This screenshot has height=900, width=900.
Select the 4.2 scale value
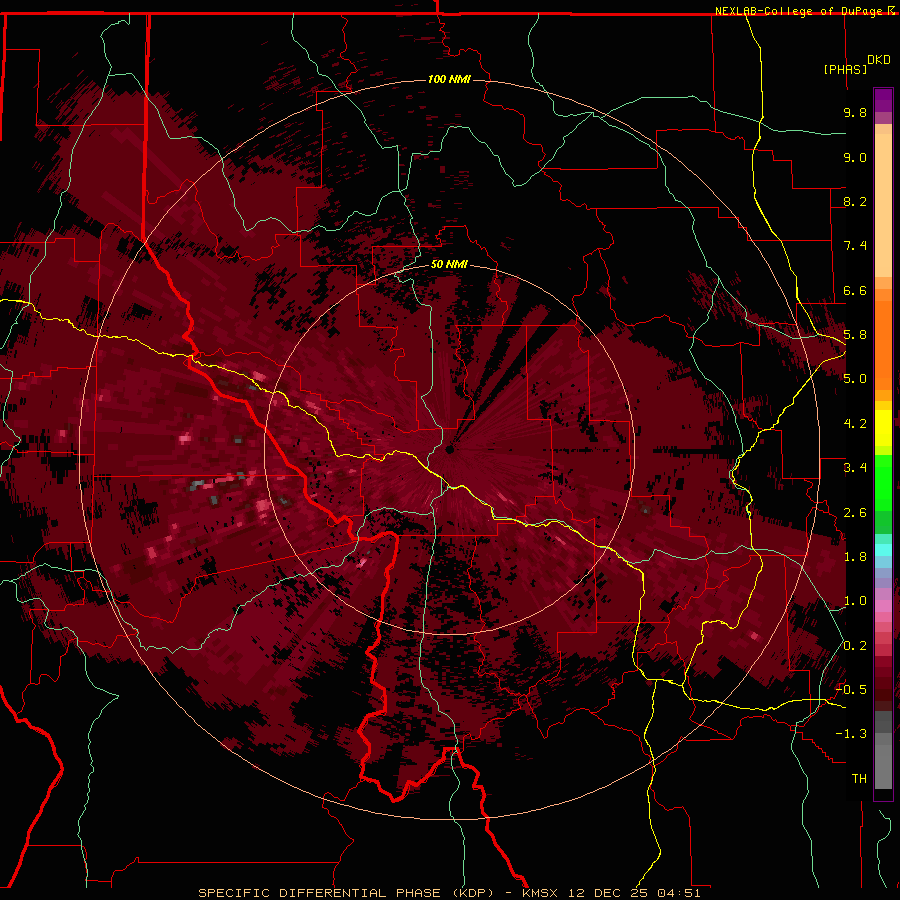[855, 424]
